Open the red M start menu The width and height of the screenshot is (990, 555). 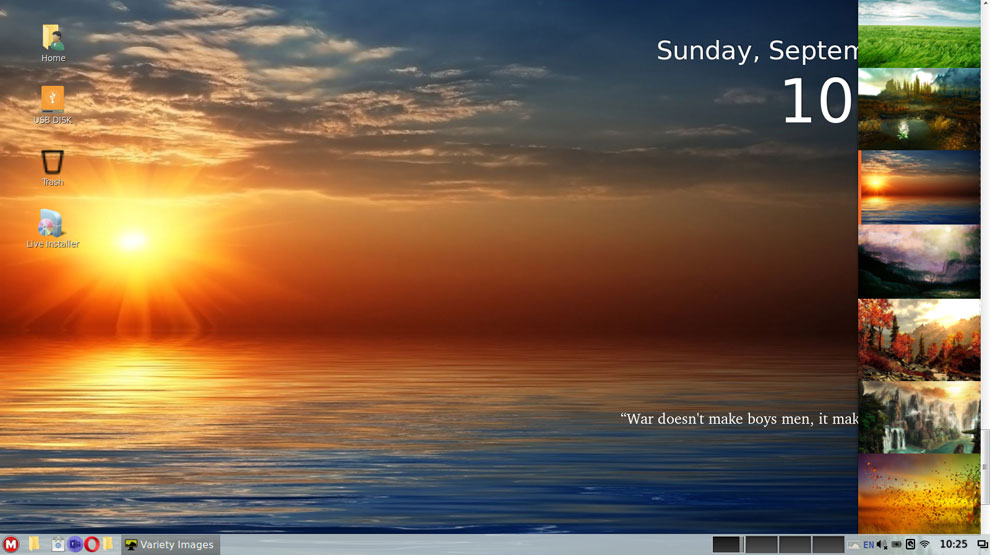coord(11,544)
